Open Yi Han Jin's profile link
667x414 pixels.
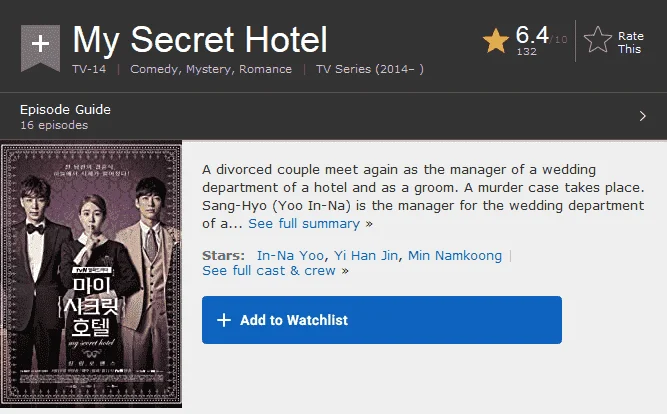(366, 255)
